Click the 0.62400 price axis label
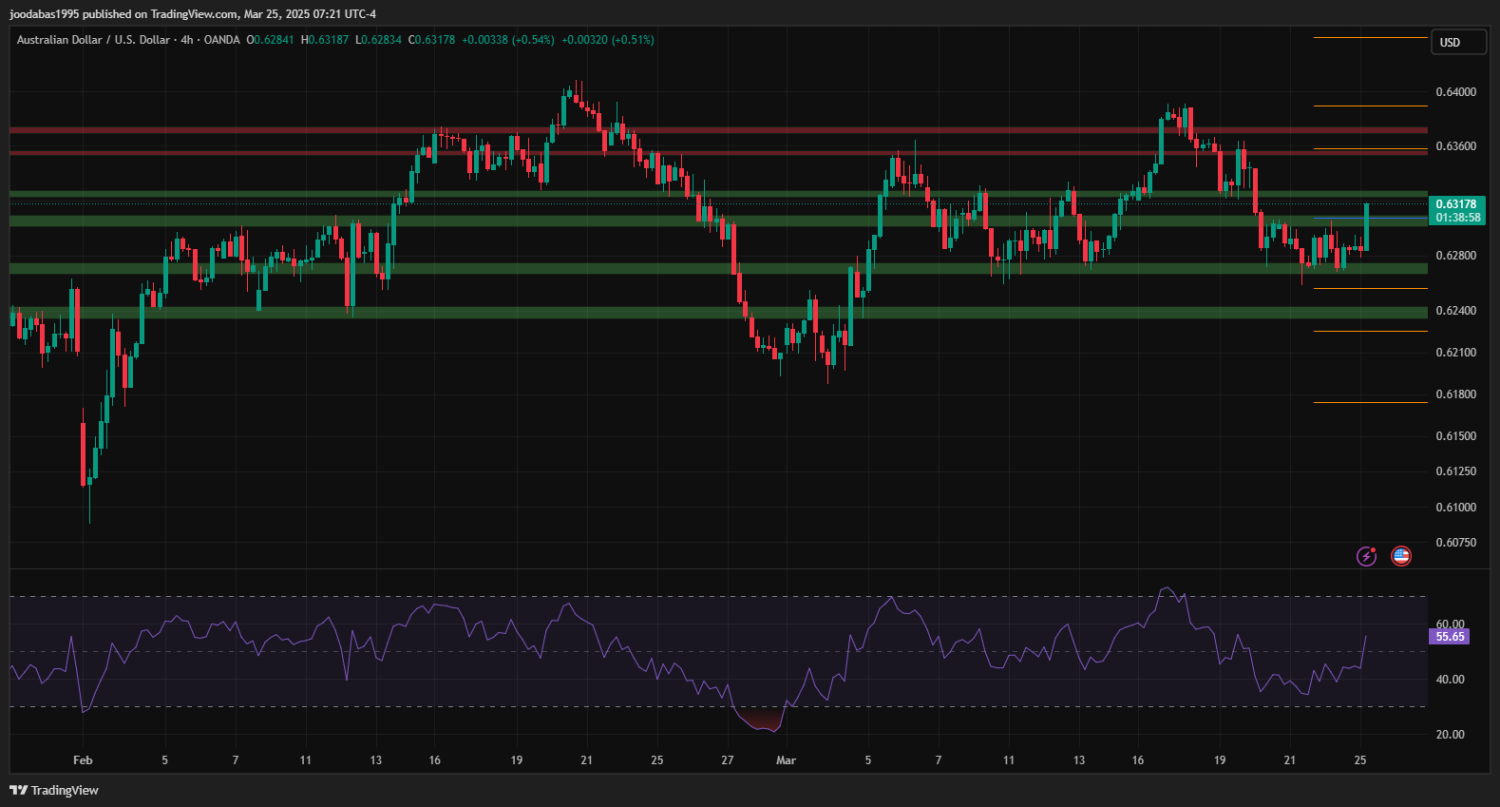Image resolution: width=1500 pixels, height=807 pixels. pos(1455,311)
